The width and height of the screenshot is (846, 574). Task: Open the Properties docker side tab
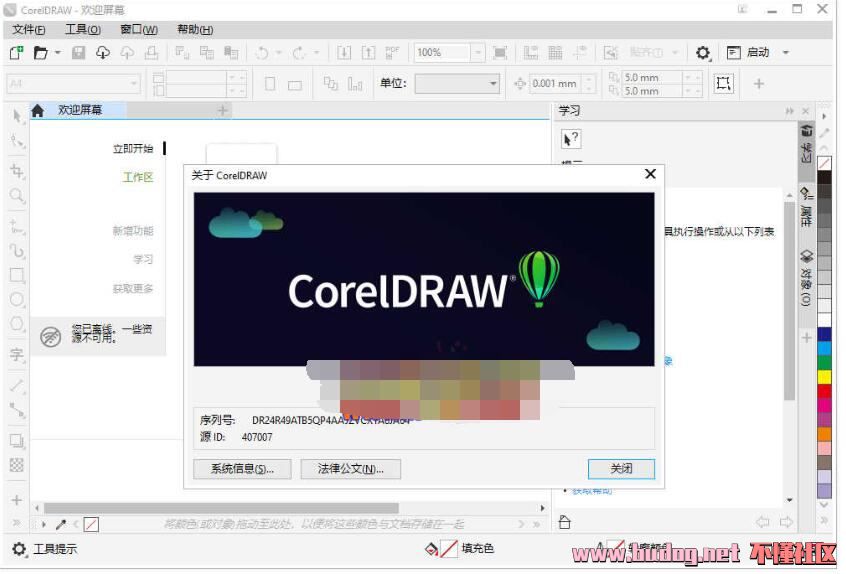pyautogui.click(x=806, y=207)
